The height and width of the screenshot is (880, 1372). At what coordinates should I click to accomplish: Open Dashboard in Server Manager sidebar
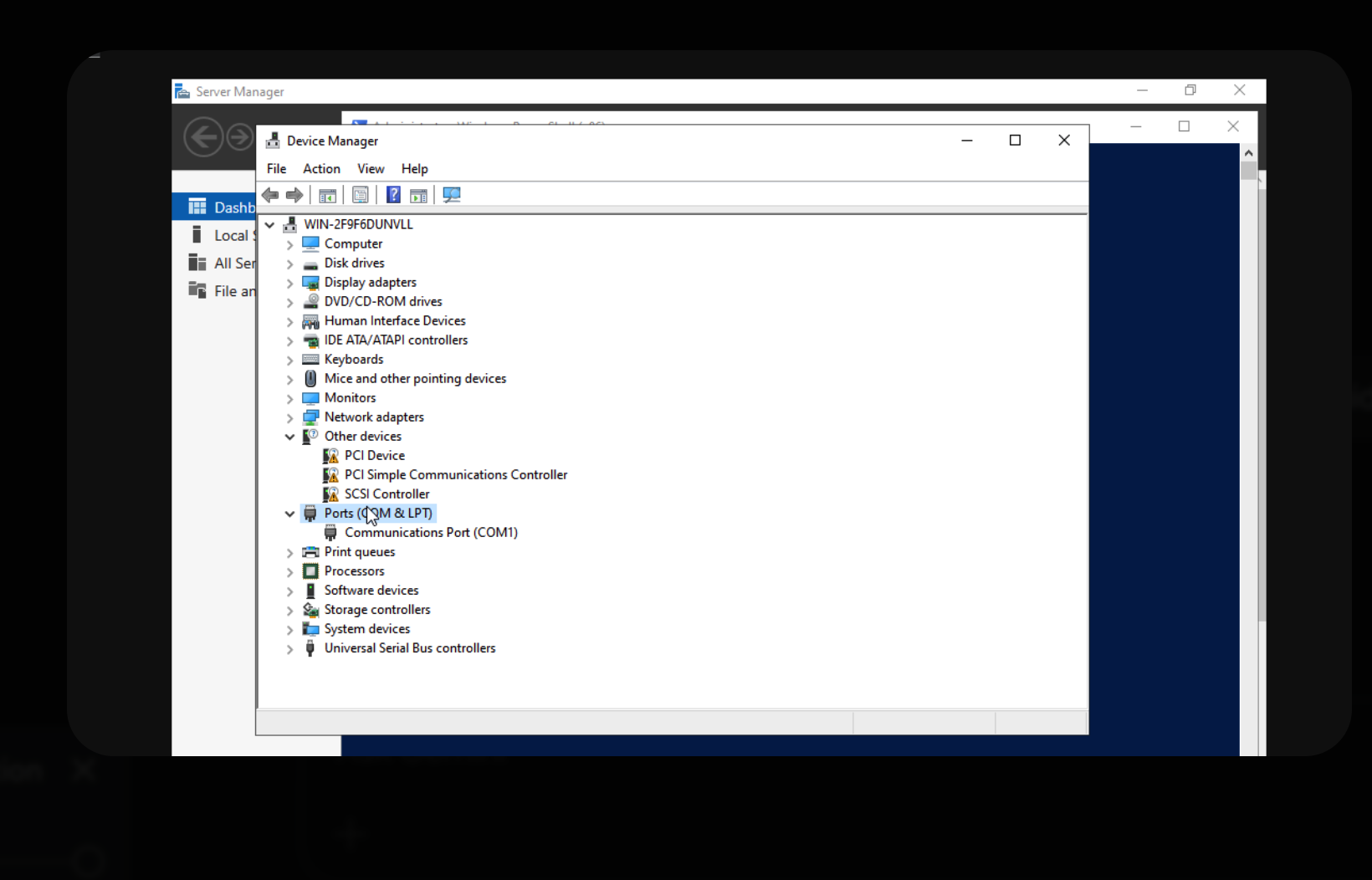(x=214, y=207)
